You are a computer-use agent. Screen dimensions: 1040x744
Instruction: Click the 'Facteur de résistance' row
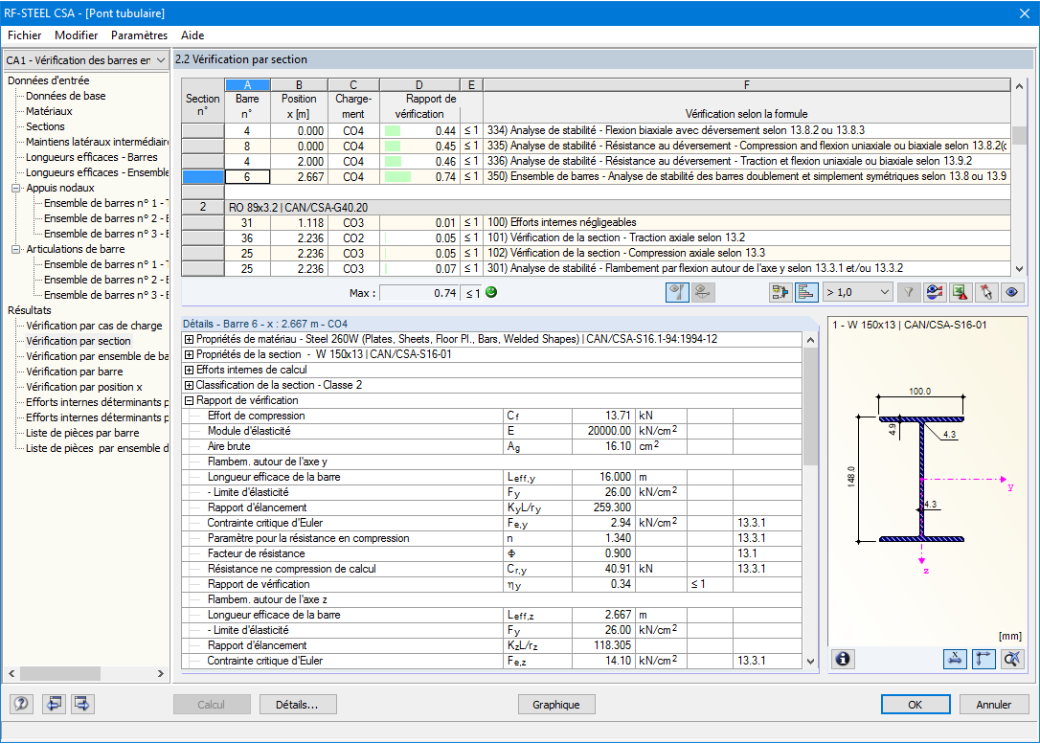click(x=491, y=554)
